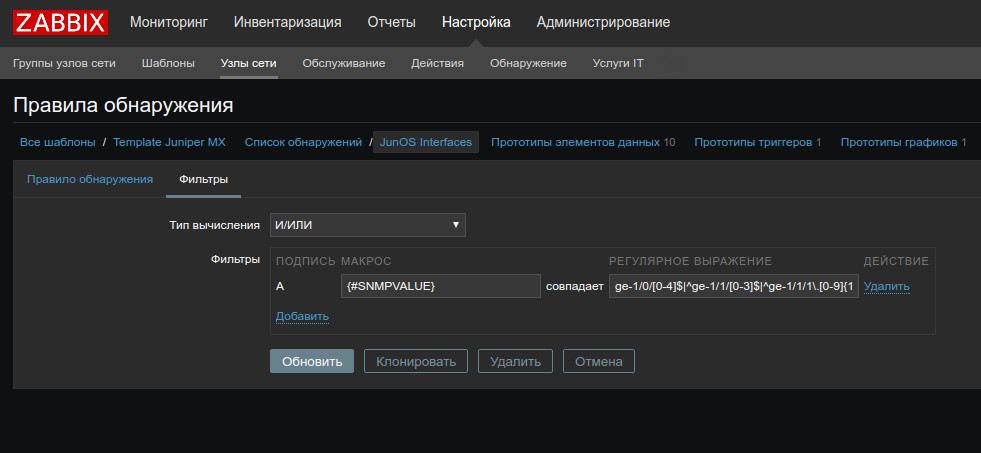981x453 pixels.
Task: Expand the Тип вычисления dropdown
Action: pos(368,225)
